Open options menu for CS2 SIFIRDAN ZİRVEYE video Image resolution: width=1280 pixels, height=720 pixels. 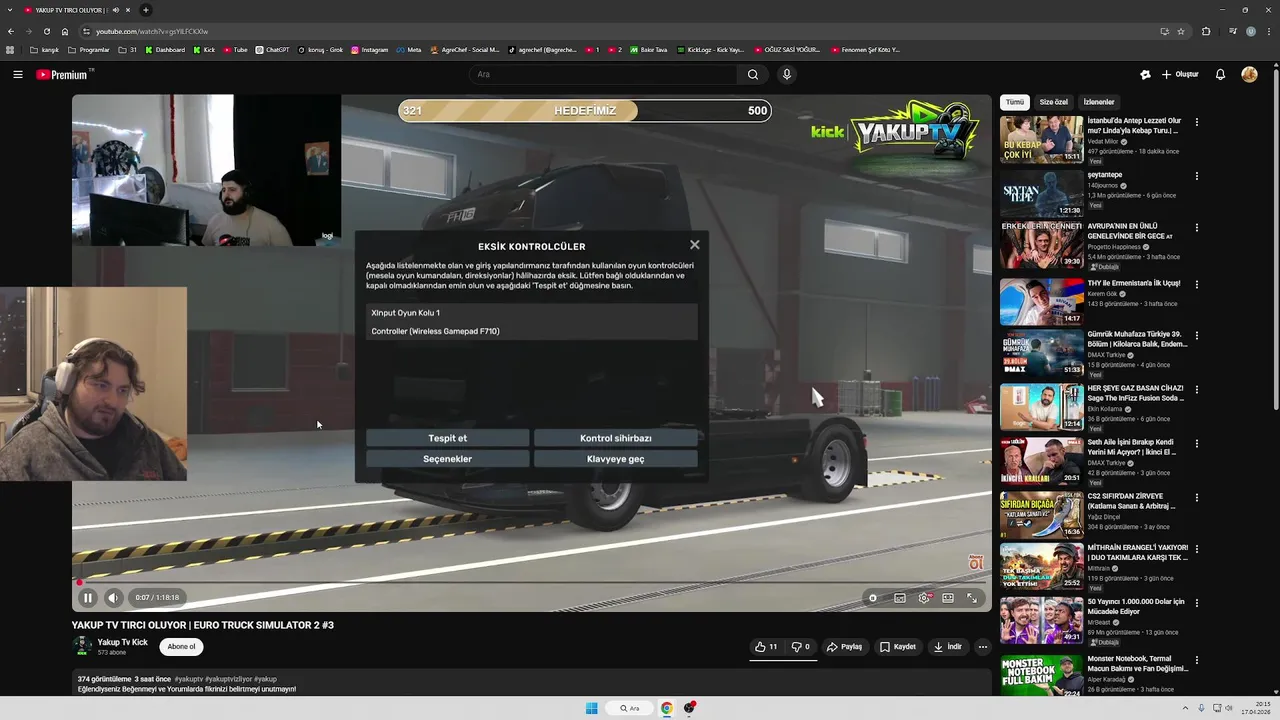pos(1197,498)
